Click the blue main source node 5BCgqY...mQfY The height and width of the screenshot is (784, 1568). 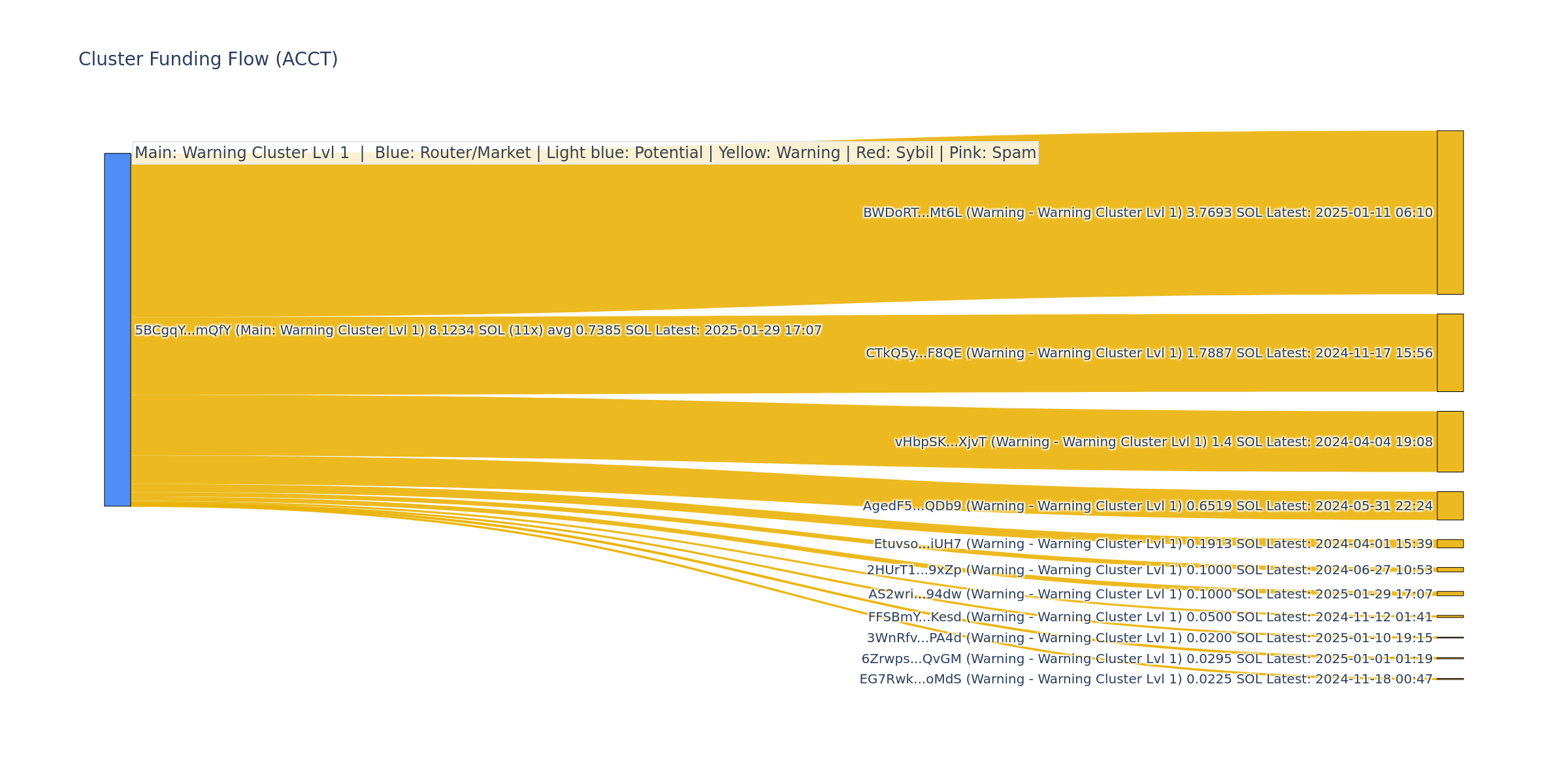point(118,329)
